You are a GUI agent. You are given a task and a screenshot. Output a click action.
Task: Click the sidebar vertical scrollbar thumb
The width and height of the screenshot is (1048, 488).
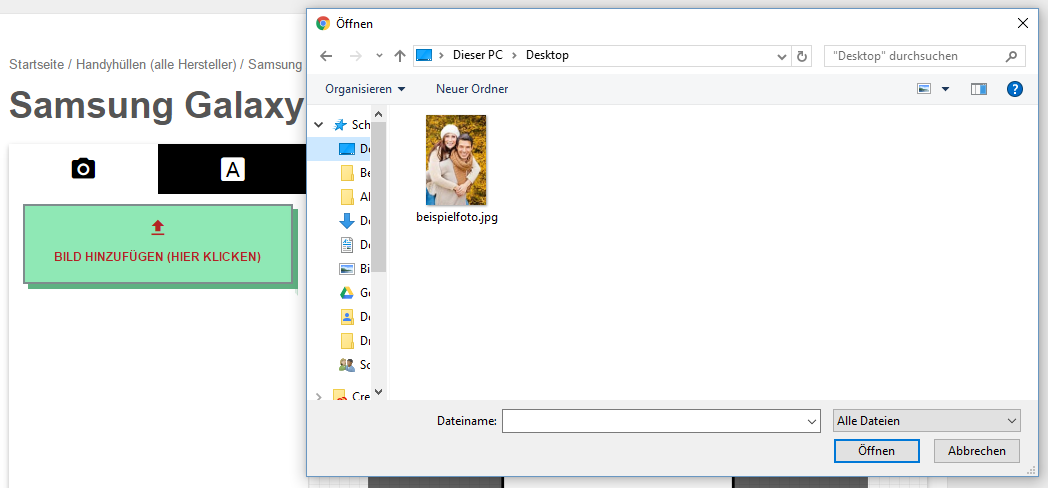pos(378,197)
